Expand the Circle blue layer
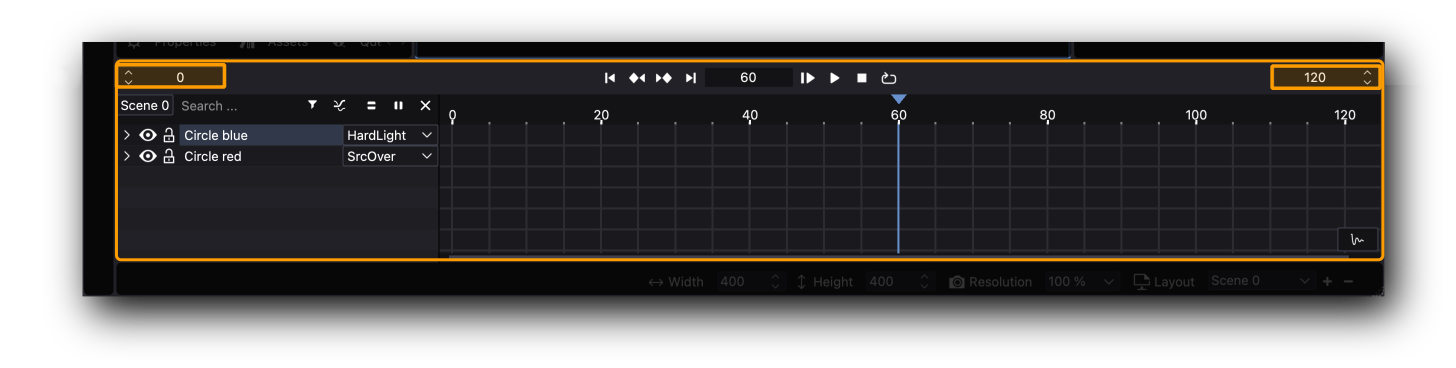The width and height of the screenshot is (1456, 368). [x=127, y=135]
